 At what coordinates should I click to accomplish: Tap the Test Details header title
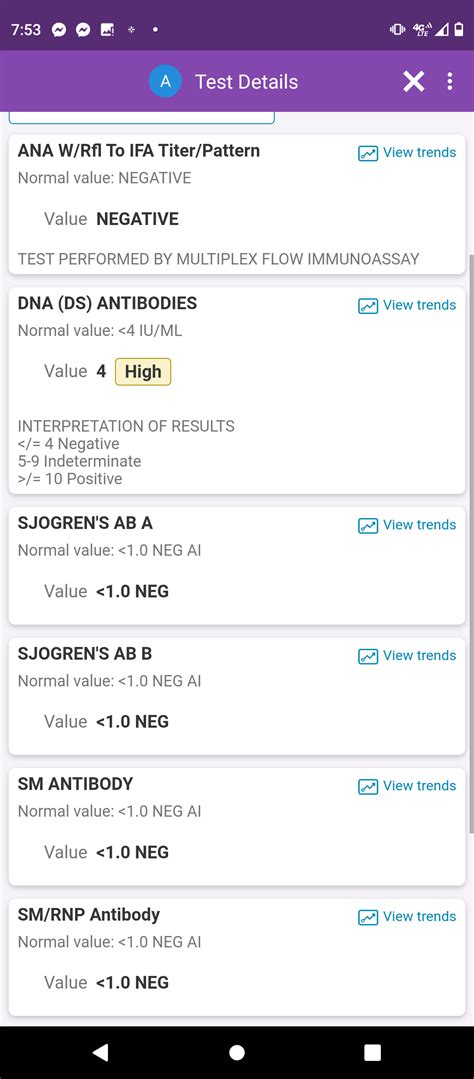point(246,82)
